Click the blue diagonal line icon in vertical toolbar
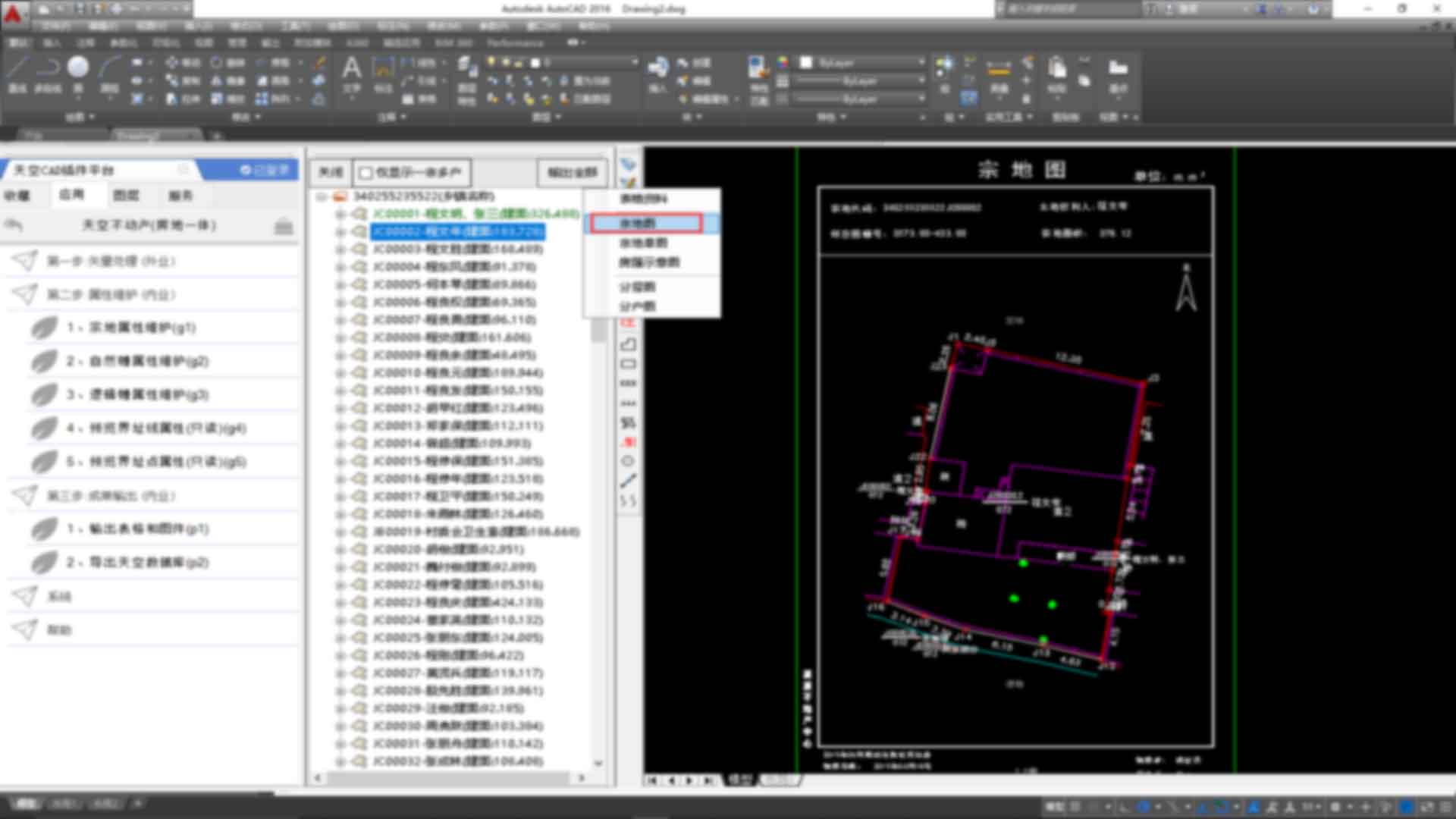 tap(628, 481)
